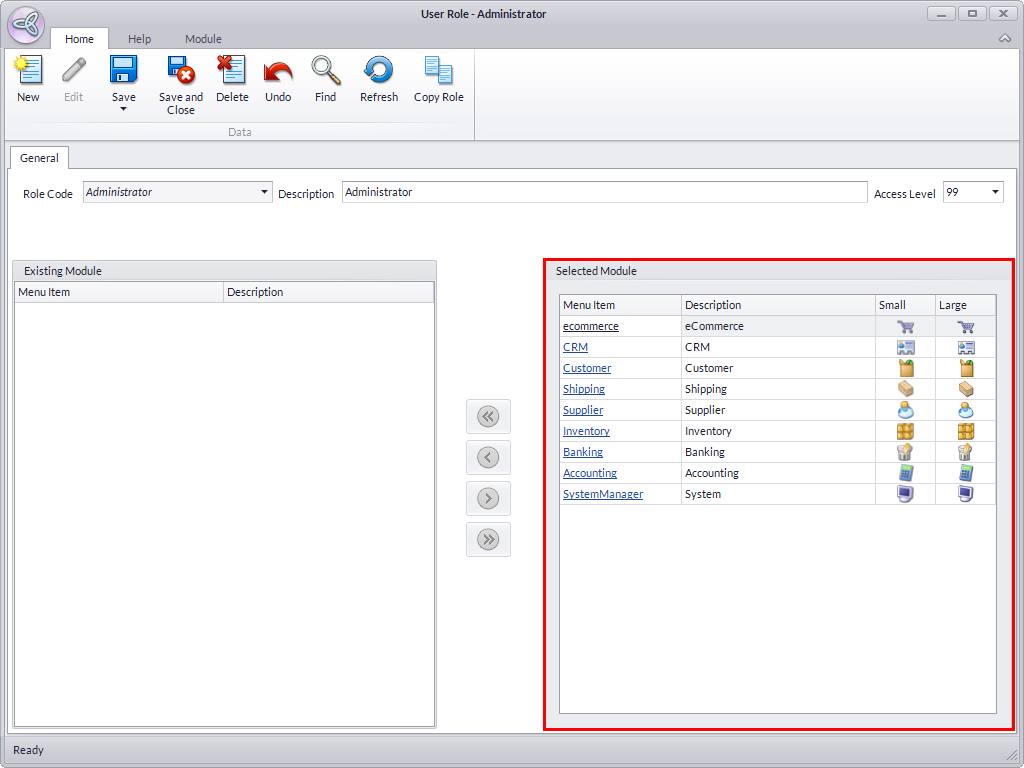The width and height of the screenshot is (1024, 768).
Task: Click the application logo orb button
Action: pos(25,24)
